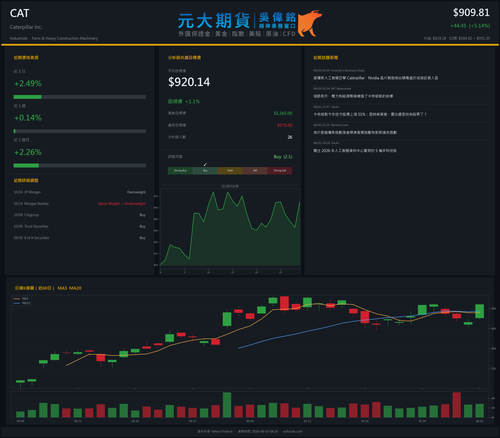Open the 2026 AI data center headline
Viewport: 500px width, 438px height.
point(355,151)
